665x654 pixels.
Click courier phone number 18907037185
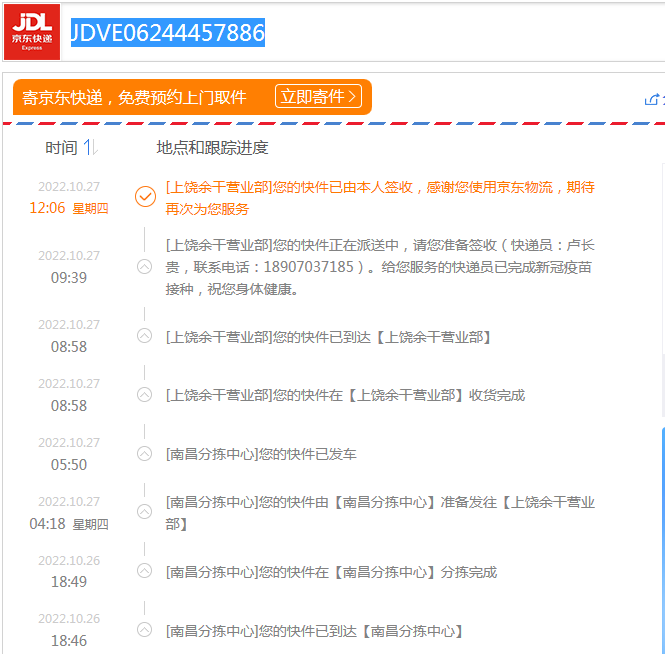(308, 267)
